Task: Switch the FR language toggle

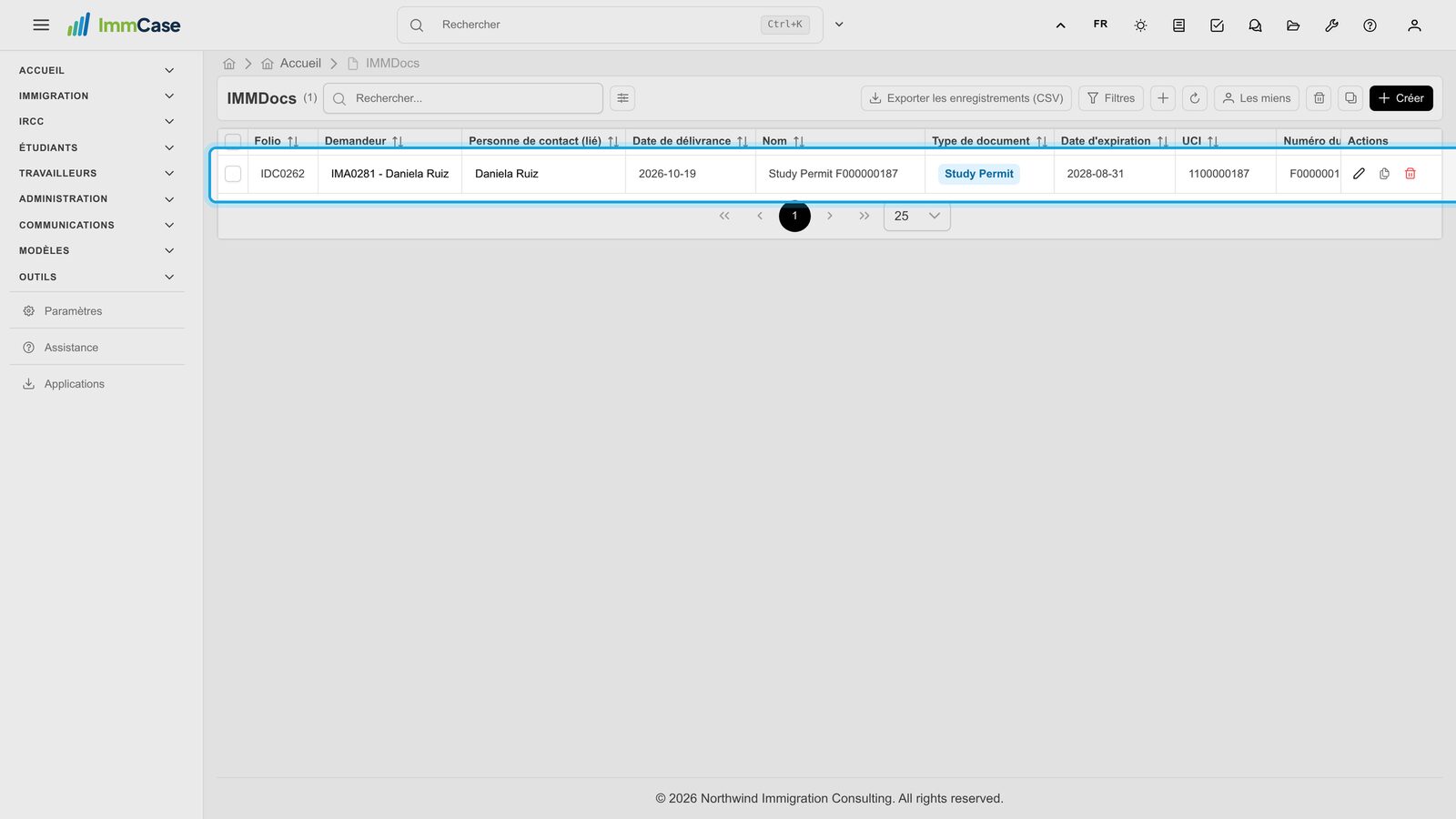Action: 1100,25
